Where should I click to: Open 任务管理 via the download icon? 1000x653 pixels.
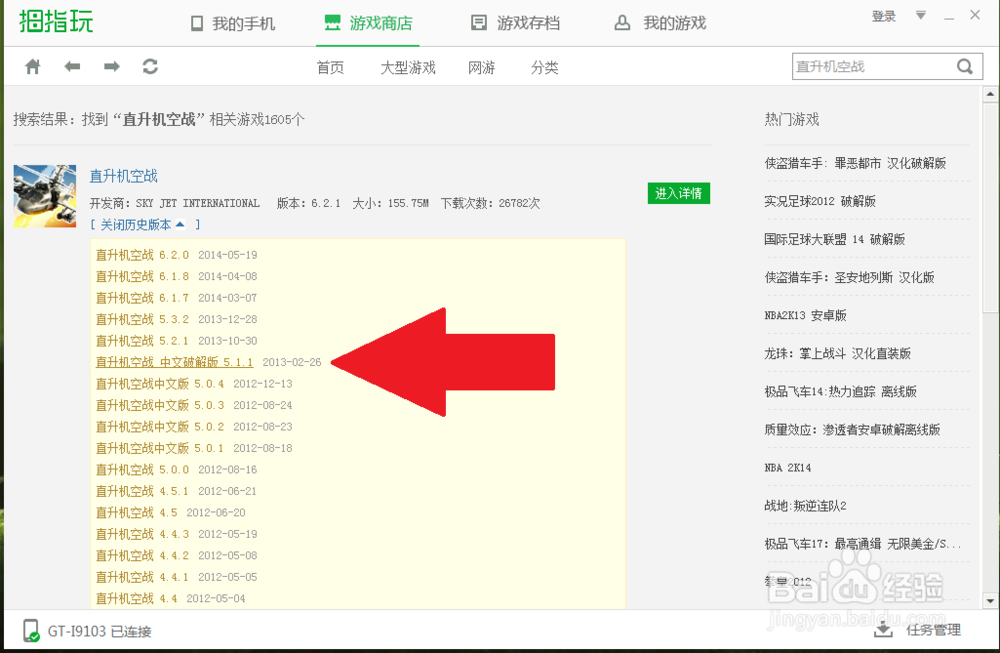click(x=884, y=629)
